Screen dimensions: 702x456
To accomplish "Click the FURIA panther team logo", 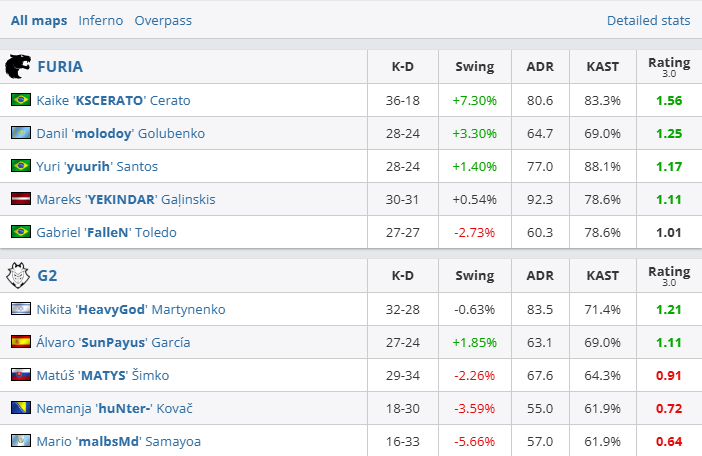I will pos(18,67).
